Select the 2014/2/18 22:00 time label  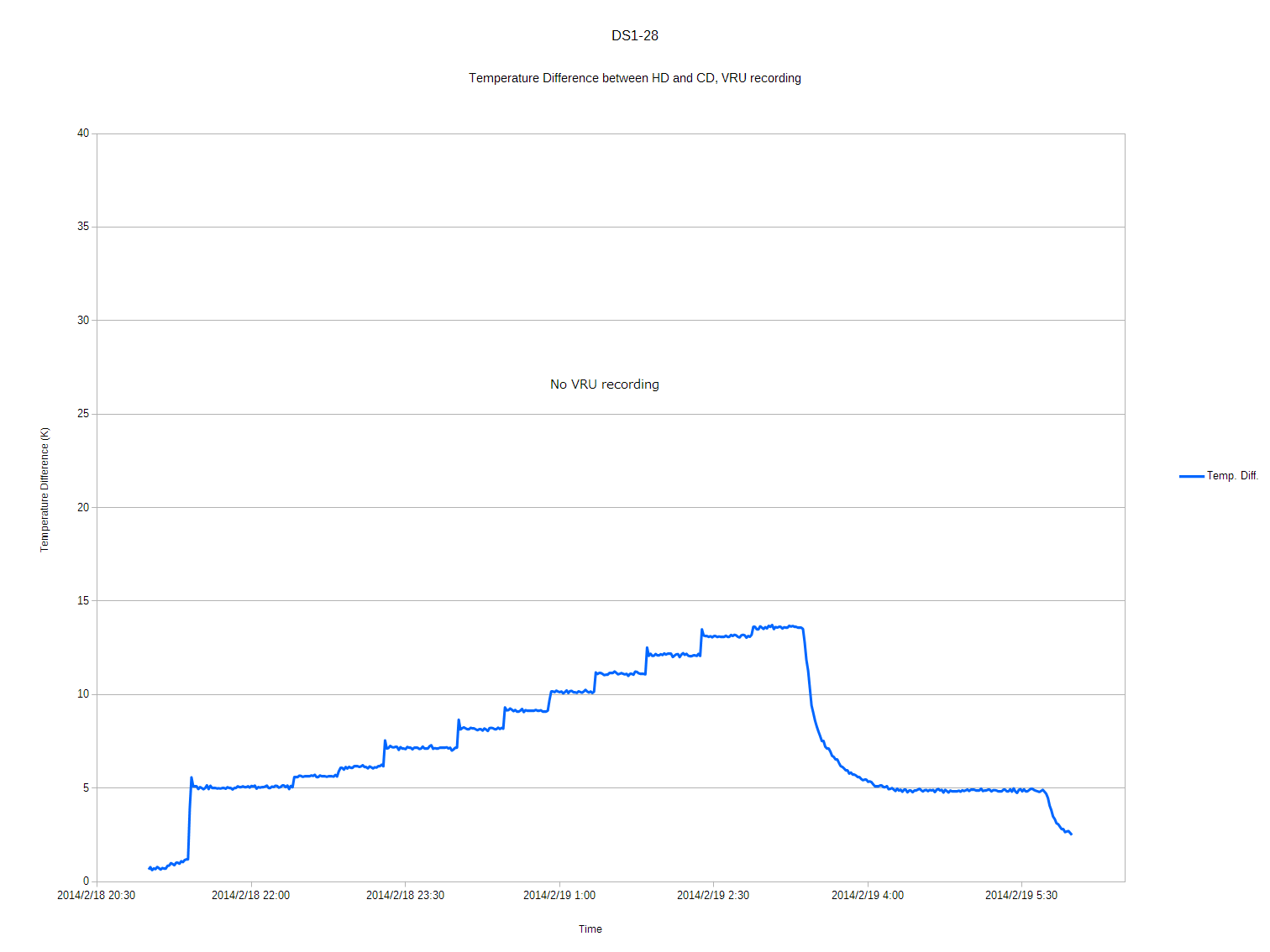coord(250,896)
